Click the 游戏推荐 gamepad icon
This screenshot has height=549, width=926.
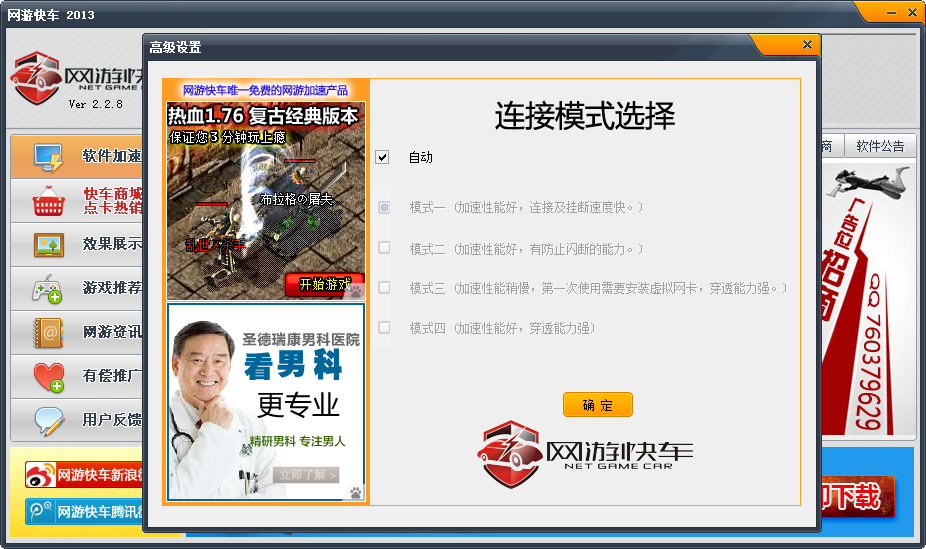(x=47, y=289)
